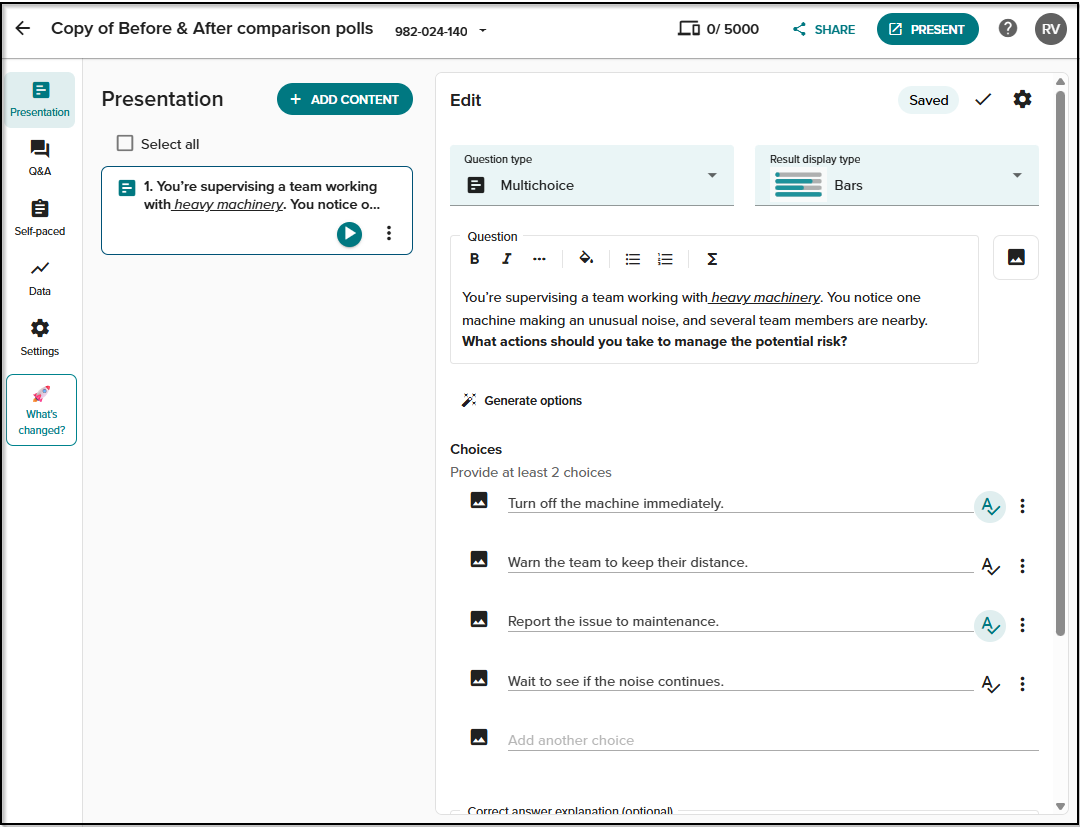The width and height of the screenshot is (1080, 827).
Task: Click the checkmark icon in Edit header
Action: pyautogui.click(x=983, y=100)
